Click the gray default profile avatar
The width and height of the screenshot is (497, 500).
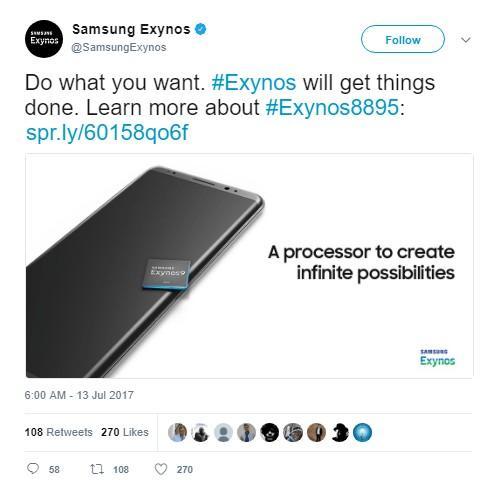pyautogui.click(x=223, y=432)
